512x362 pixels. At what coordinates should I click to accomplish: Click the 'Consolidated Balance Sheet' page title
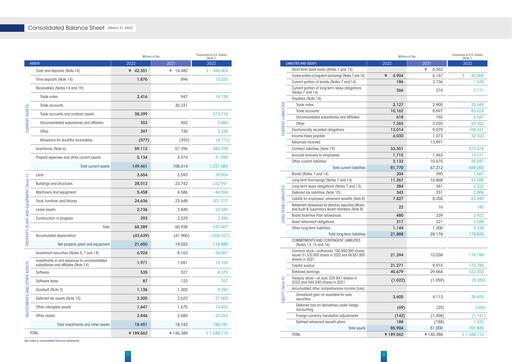(66, 28)
